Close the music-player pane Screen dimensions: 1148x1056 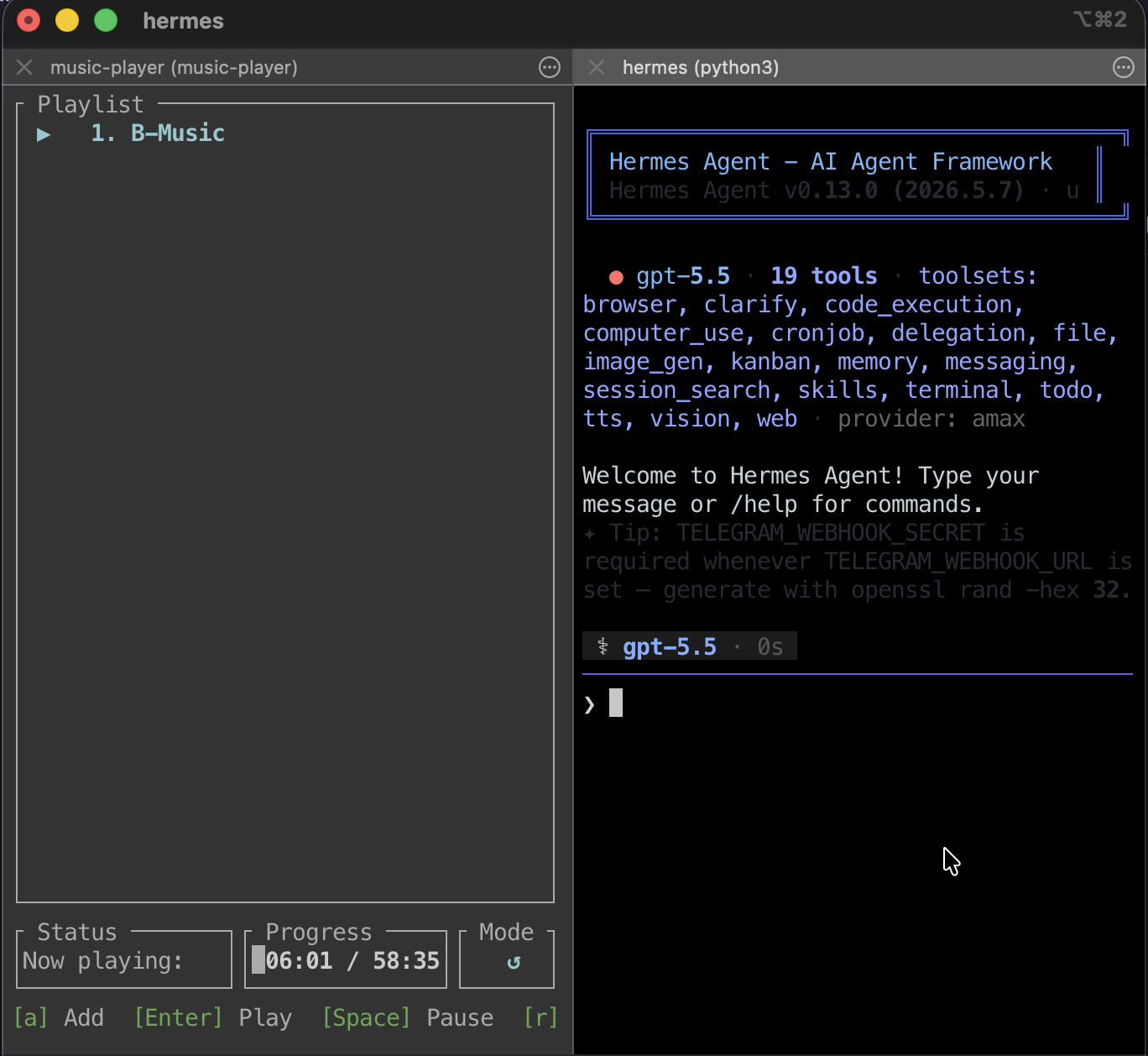[x=25, y=67]
